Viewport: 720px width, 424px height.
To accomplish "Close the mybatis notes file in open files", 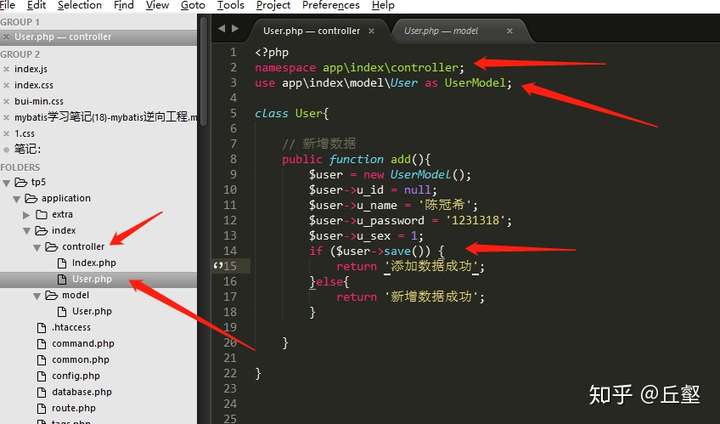I will pos(6,118).
